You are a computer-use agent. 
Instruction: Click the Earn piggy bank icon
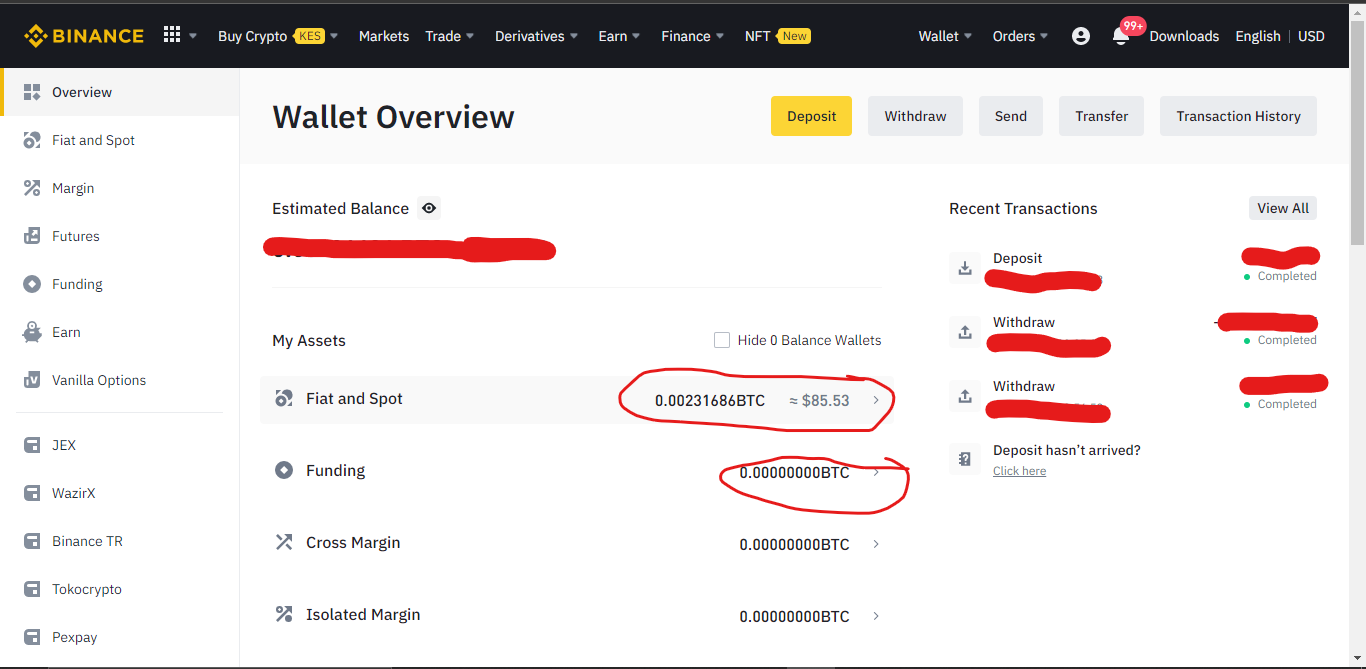32,332
